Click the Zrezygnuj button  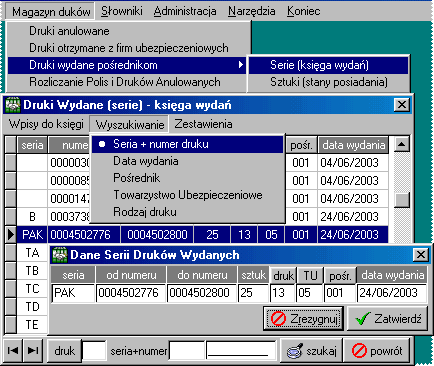pos(303,319)
